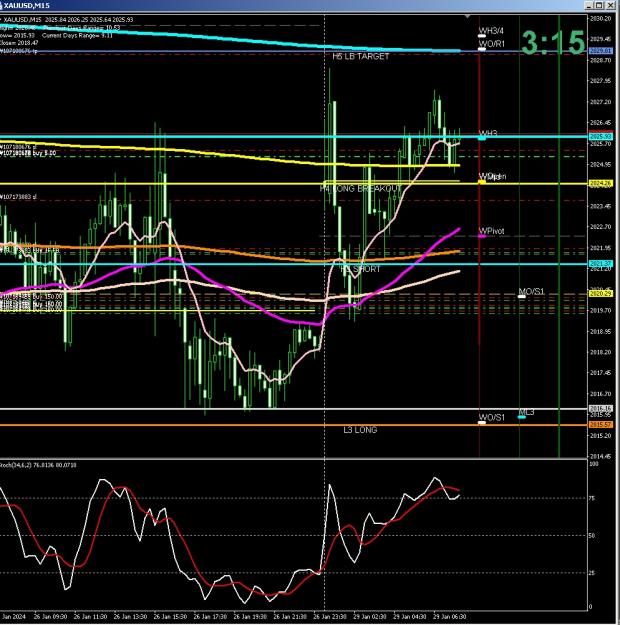Image resolution: width=620 pixels, height=625 pixels.
Task: Click the stochastic 75 level scale value
Action: tap(592, 498)
